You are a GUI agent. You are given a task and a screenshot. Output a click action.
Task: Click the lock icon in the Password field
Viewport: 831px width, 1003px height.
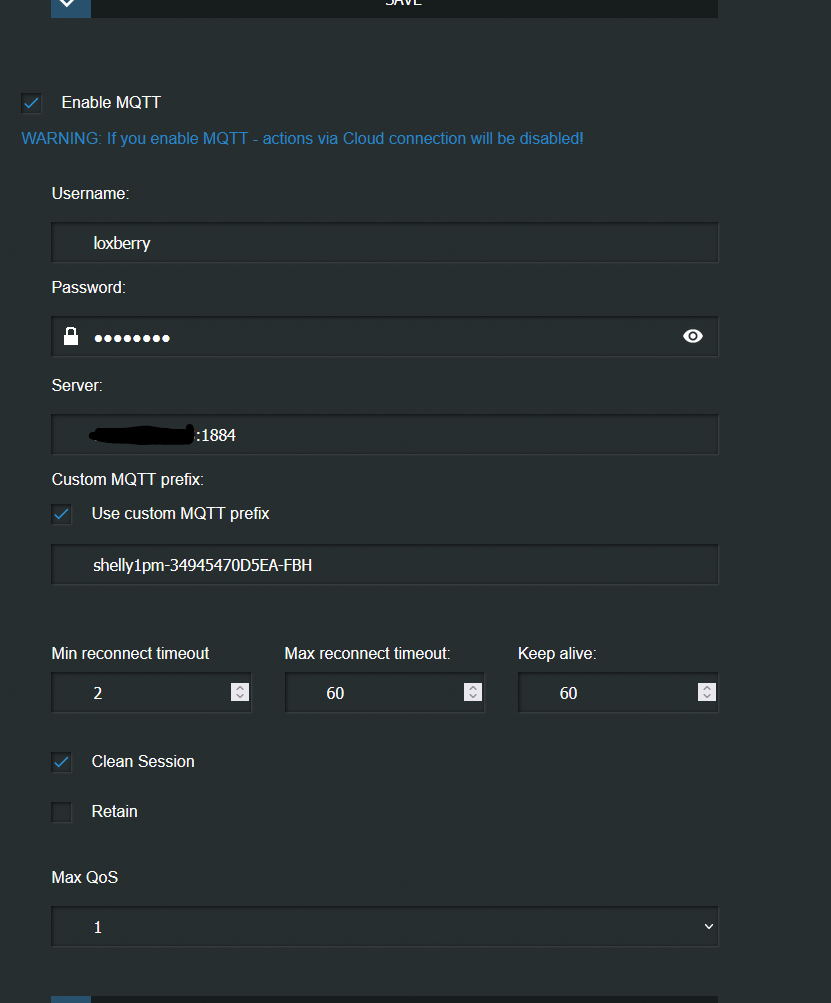(x=71, y=337)
